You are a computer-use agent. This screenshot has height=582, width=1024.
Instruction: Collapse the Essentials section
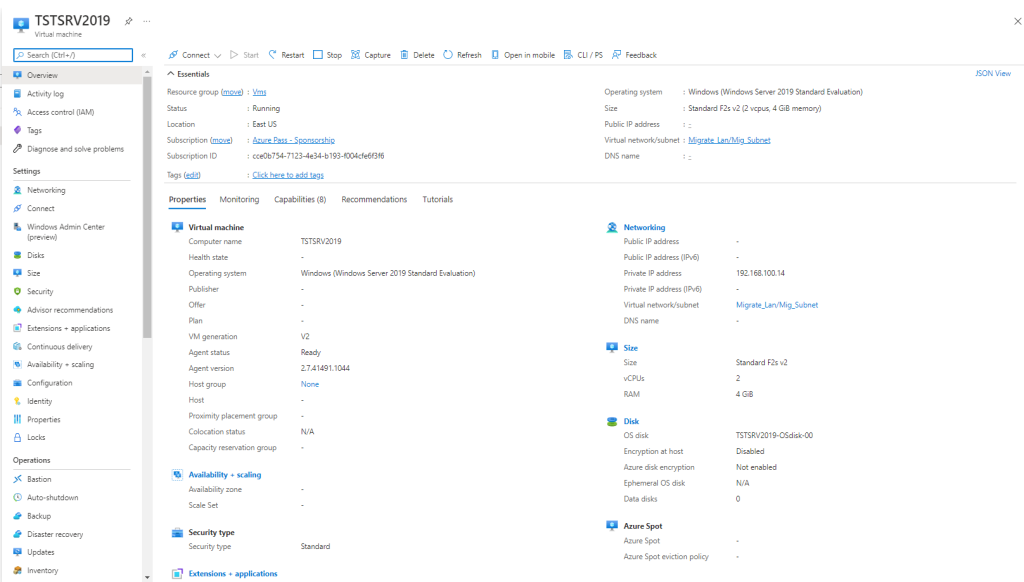pyautogui.click(x=188, y=74)
